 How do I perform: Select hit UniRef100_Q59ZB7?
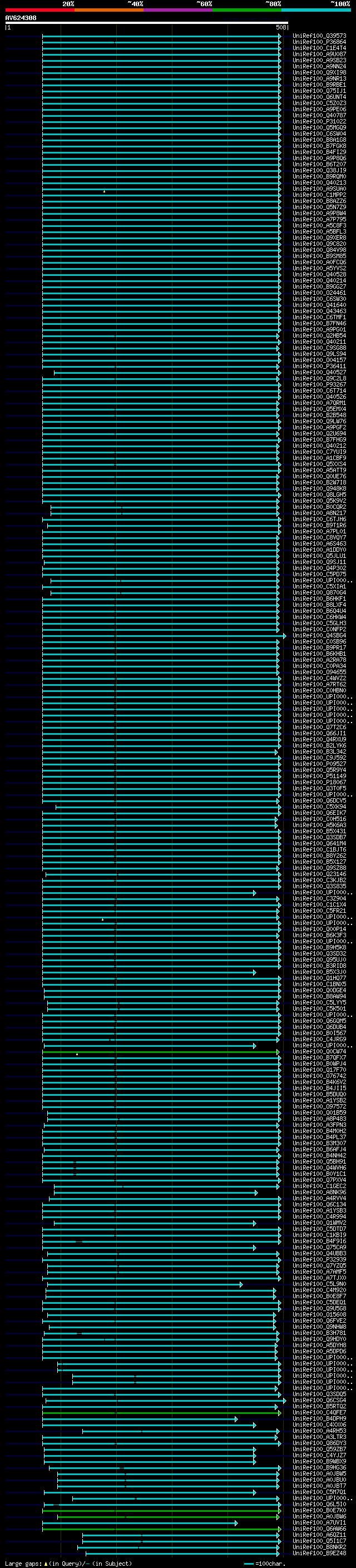point(319,1449)
